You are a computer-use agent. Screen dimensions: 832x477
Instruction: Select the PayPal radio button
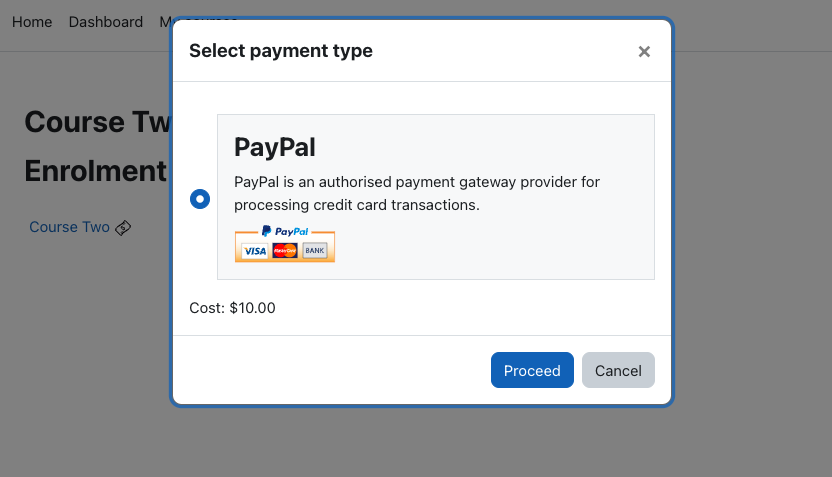click(x=200, y=199)
